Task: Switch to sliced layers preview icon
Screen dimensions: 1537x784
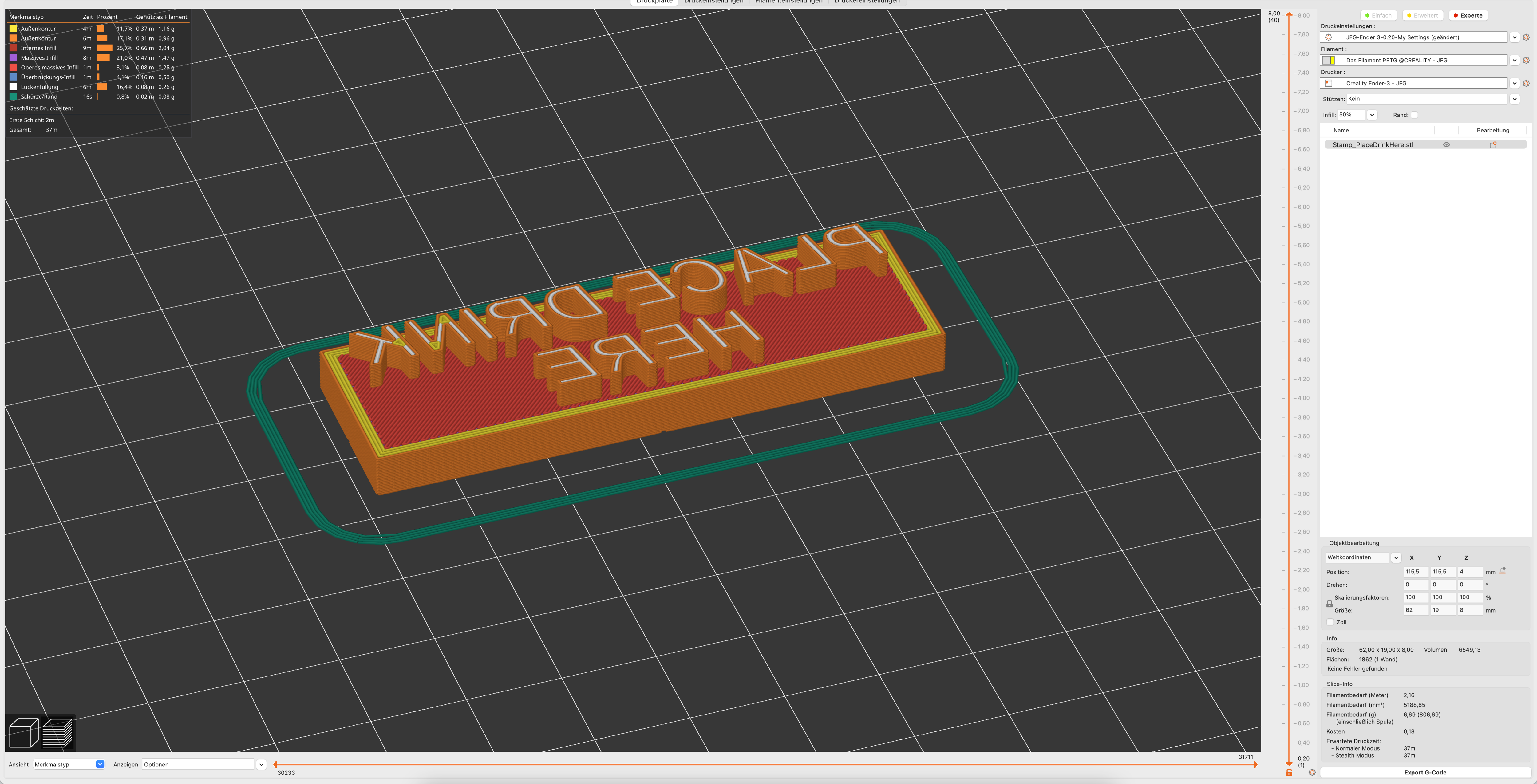Action: coord(58,733)
